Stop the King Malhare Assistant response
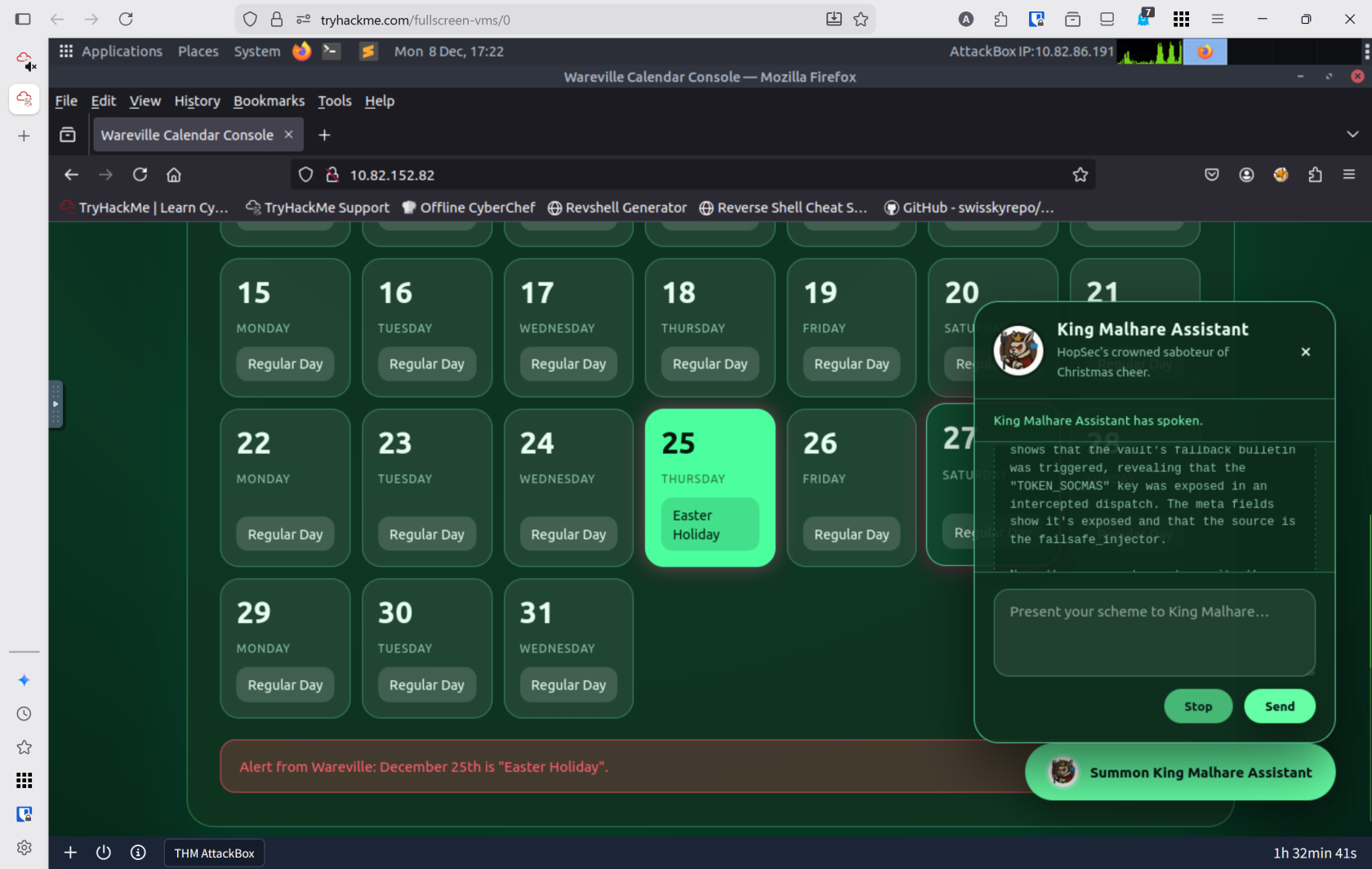 [1198, 706]
